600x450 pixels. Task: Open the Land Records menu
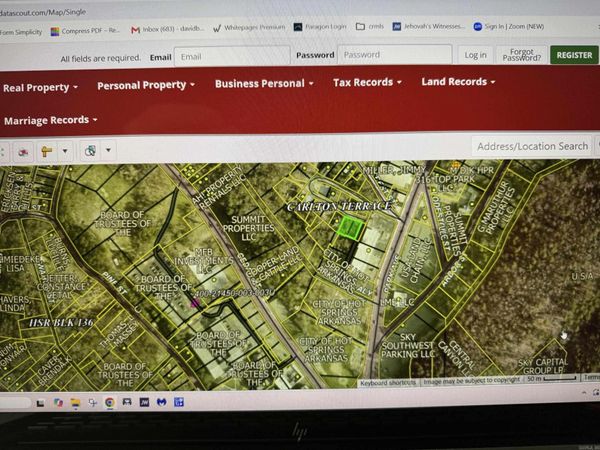[x=458, y=82]
